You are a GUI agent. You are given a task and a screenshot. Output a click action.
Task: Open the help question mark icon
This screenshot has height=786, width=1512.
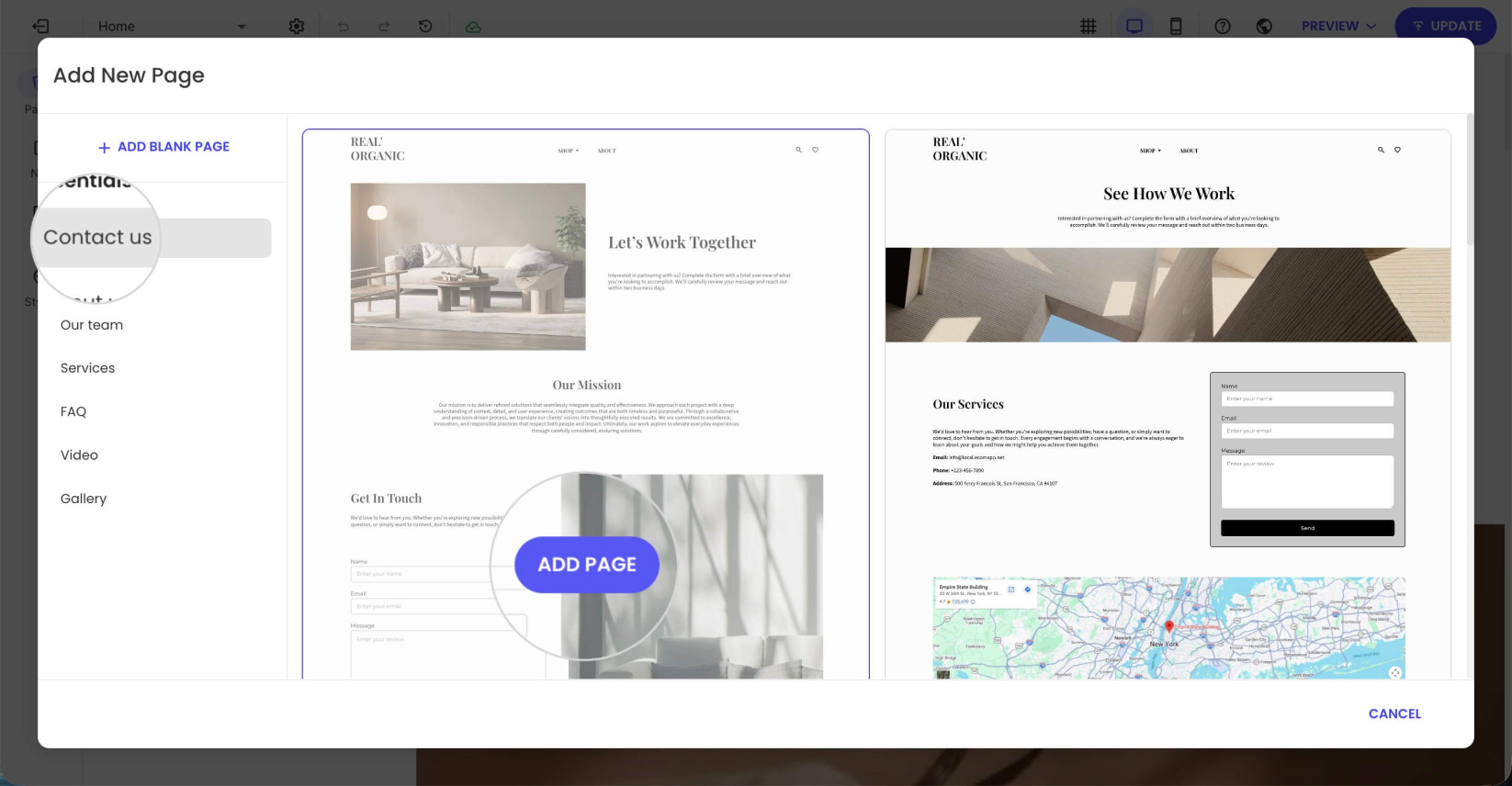[1223, 26]
